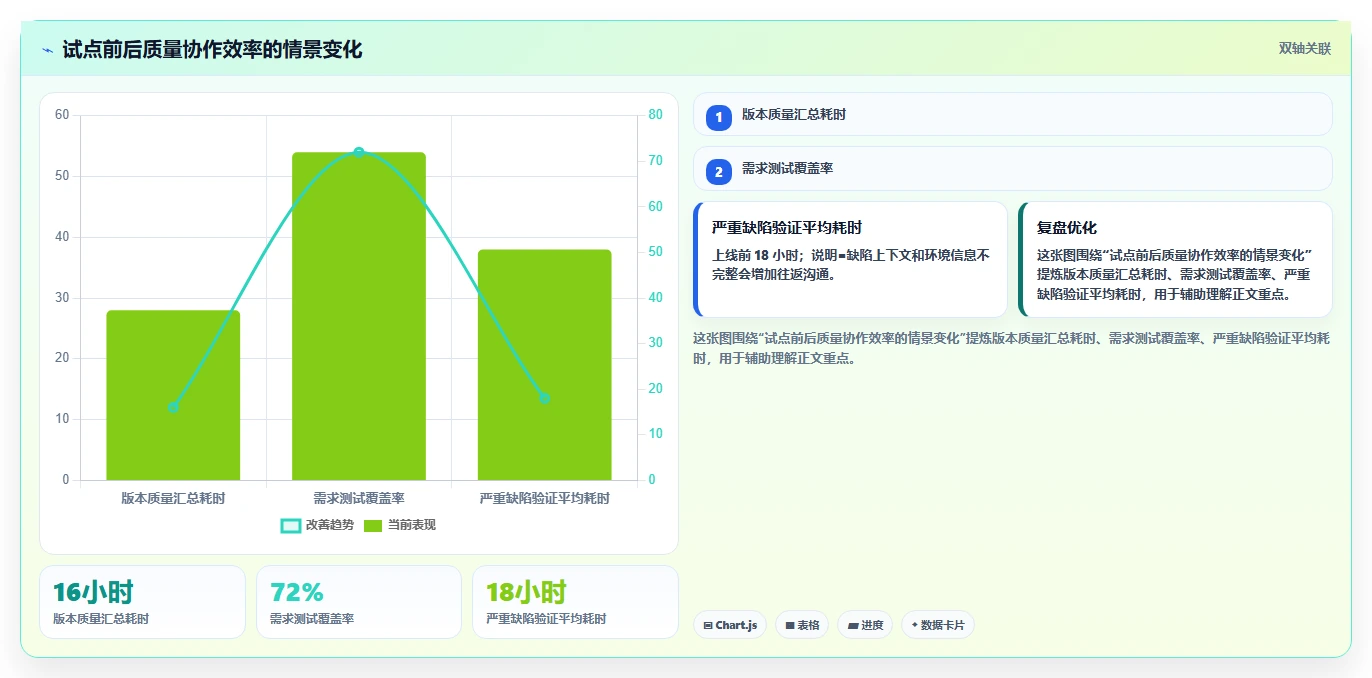The image size is (1372, 678).
Task: Click left axis value 60
Action: point(62,115)
